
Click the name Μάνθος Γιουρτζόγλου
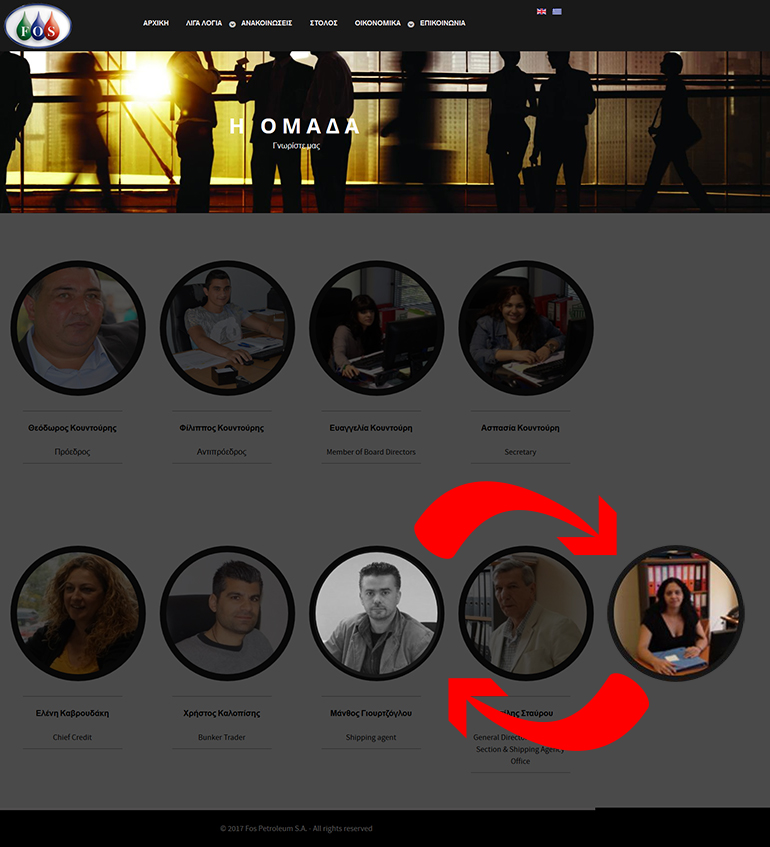(x=371, y=713)
